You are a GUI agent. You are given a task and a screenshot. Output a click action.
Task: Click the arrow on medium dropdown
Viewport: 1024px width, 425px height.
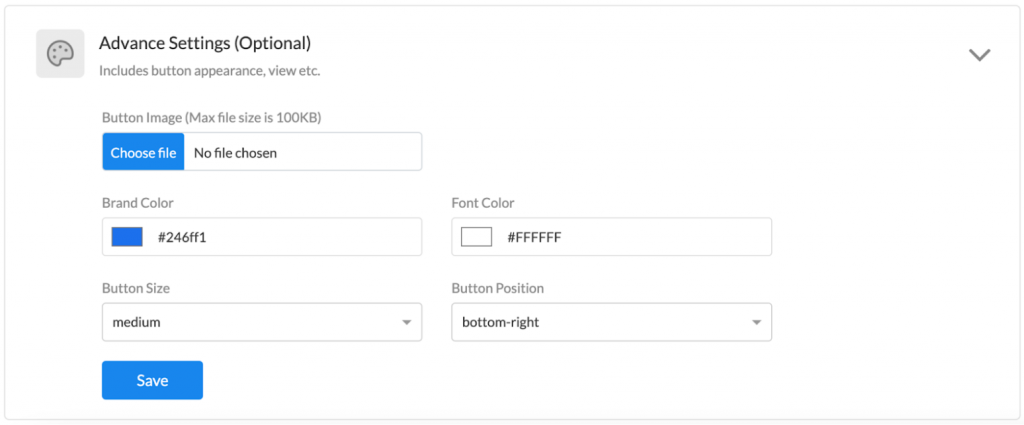click(406, 323)
